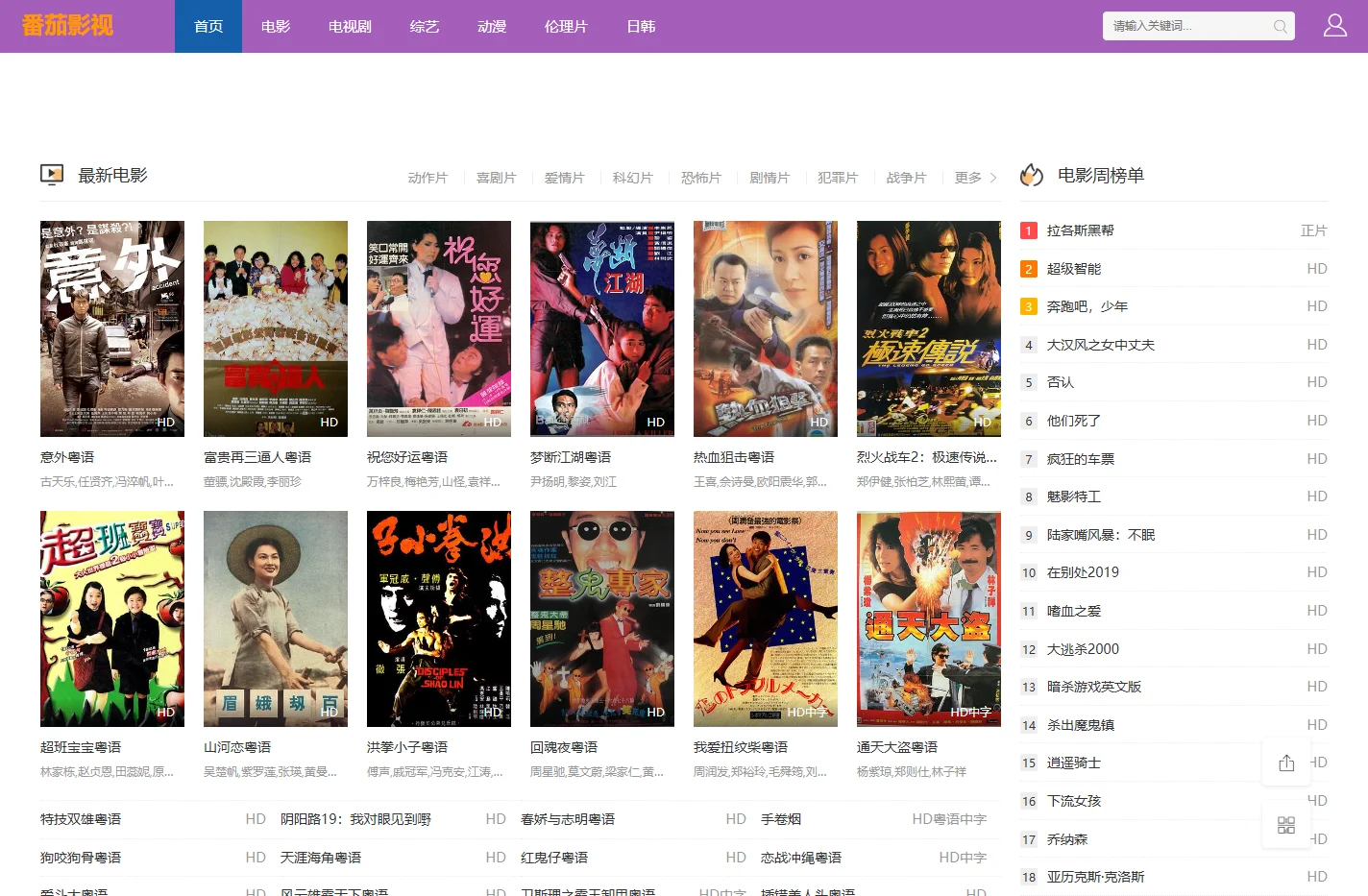Viewport: 1368px width, 896px height.
Task: Open 他们死了 in weekly ranking
Action: pos(1074,421)
